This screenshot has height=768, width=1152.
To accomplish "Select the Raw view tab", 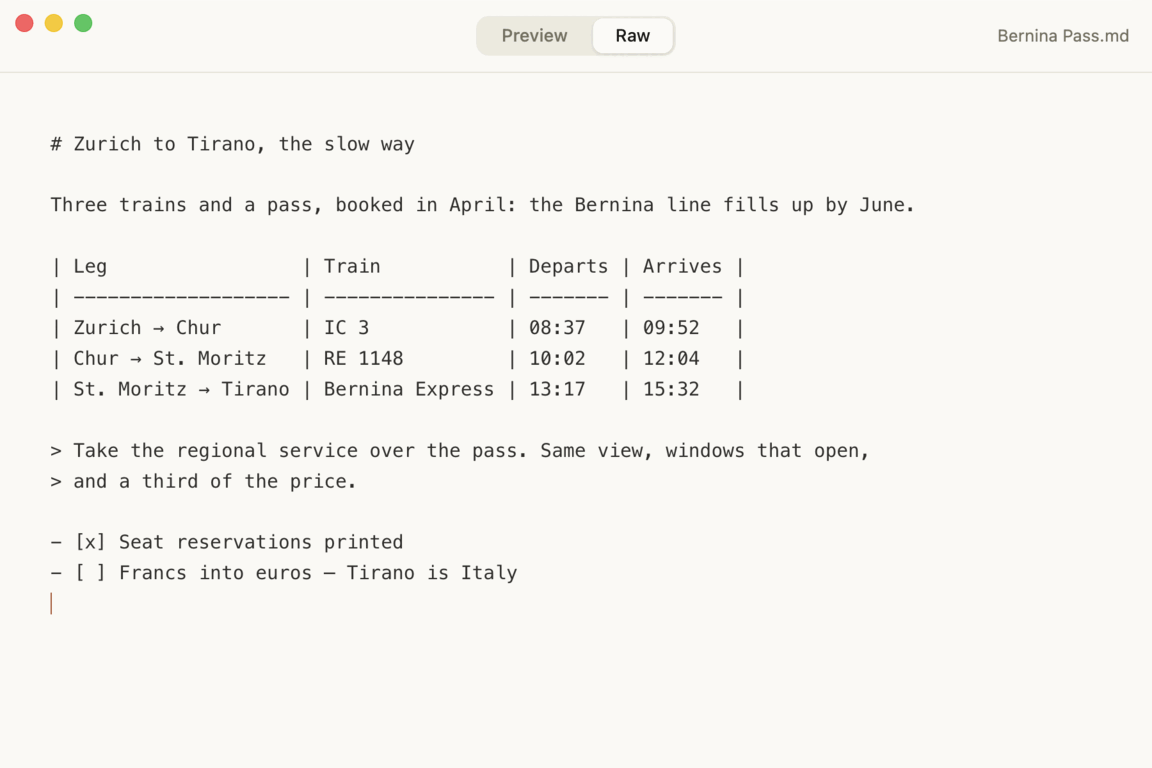I will coord(633,35).
